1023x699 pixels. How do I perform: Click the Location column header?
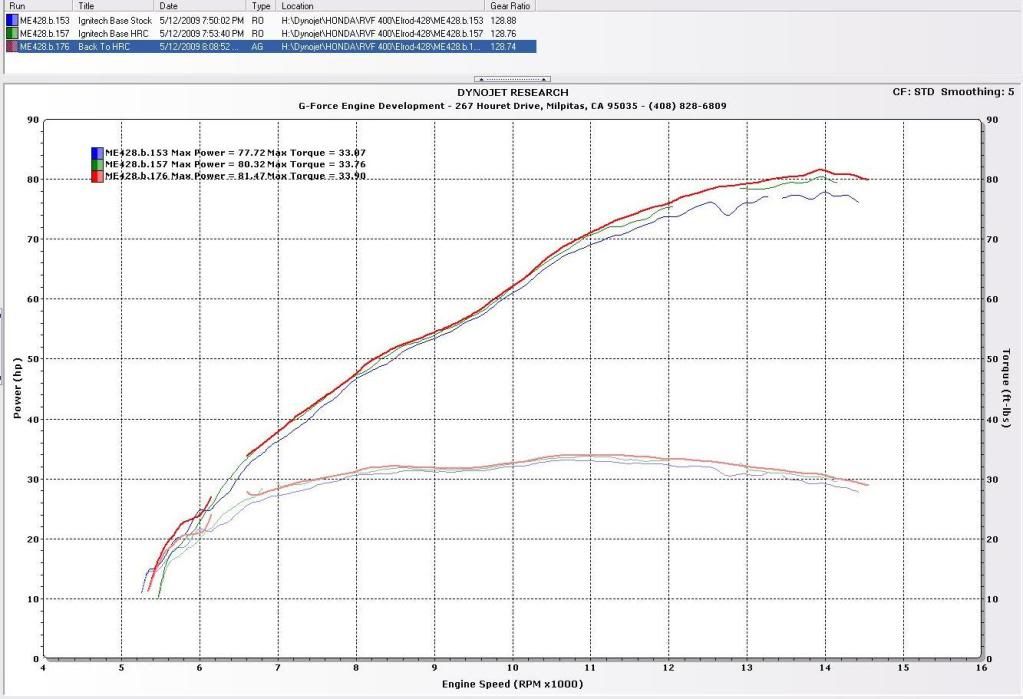point(381,6)
